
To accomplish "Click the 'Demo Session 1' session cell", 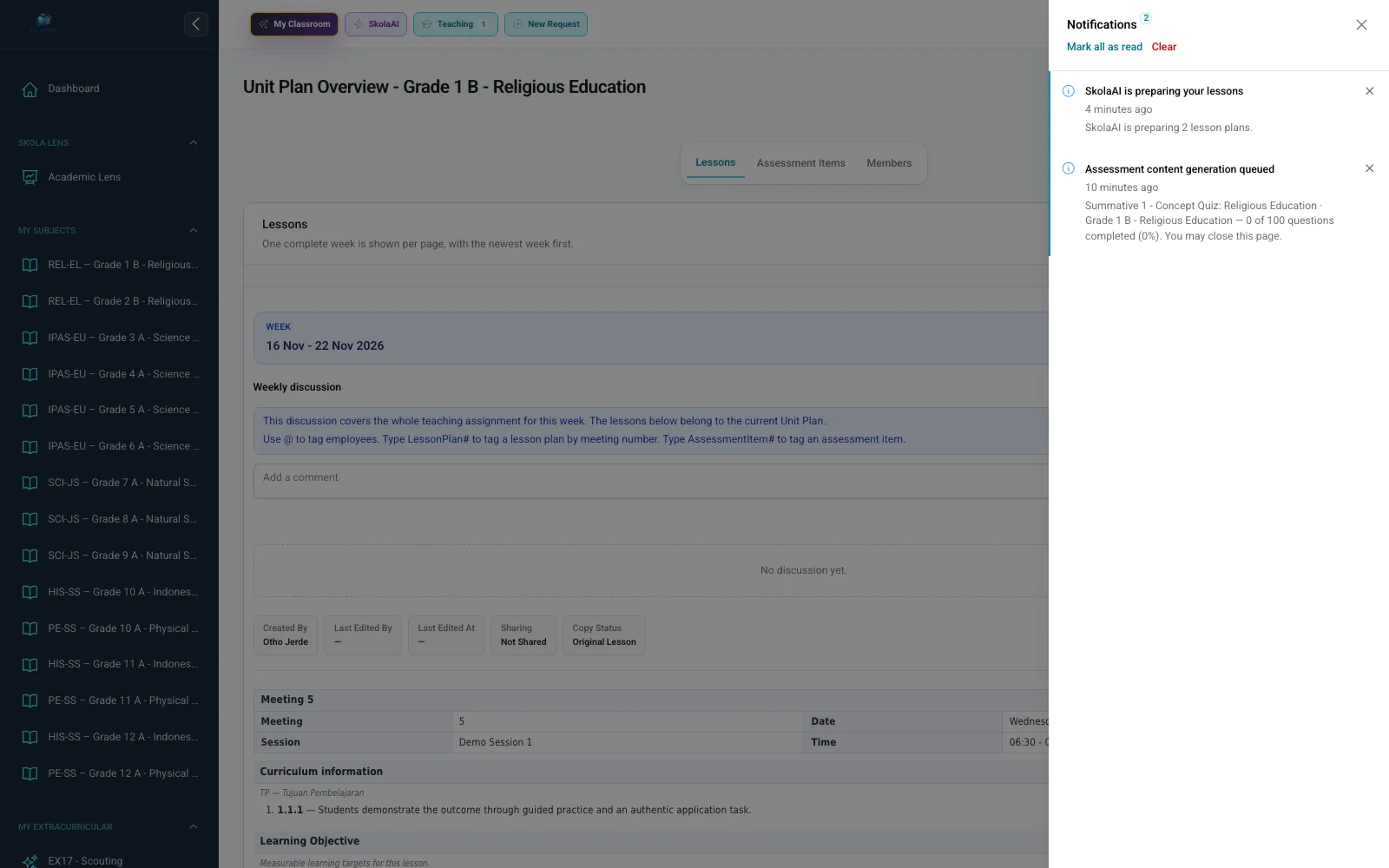I will [627, 742].
